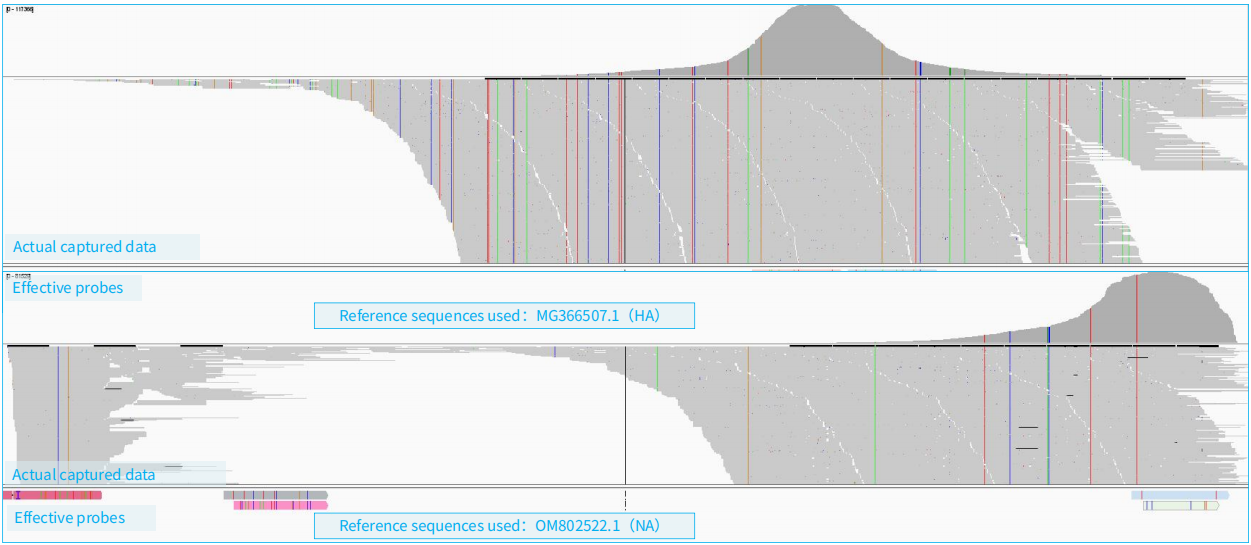Click the green variant line in NA reads
Image resolution: width=1251 pixels, height=545 pixels.
pos(874,420)
